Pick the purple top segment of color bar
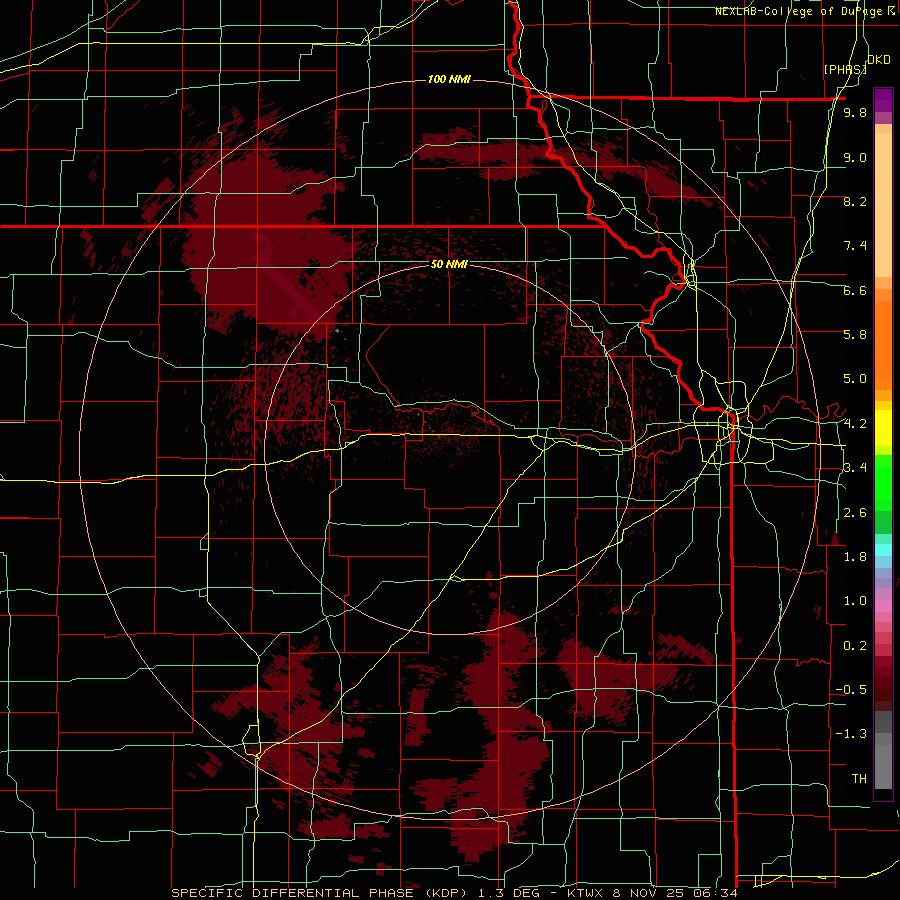 click(x=883, y=100)
